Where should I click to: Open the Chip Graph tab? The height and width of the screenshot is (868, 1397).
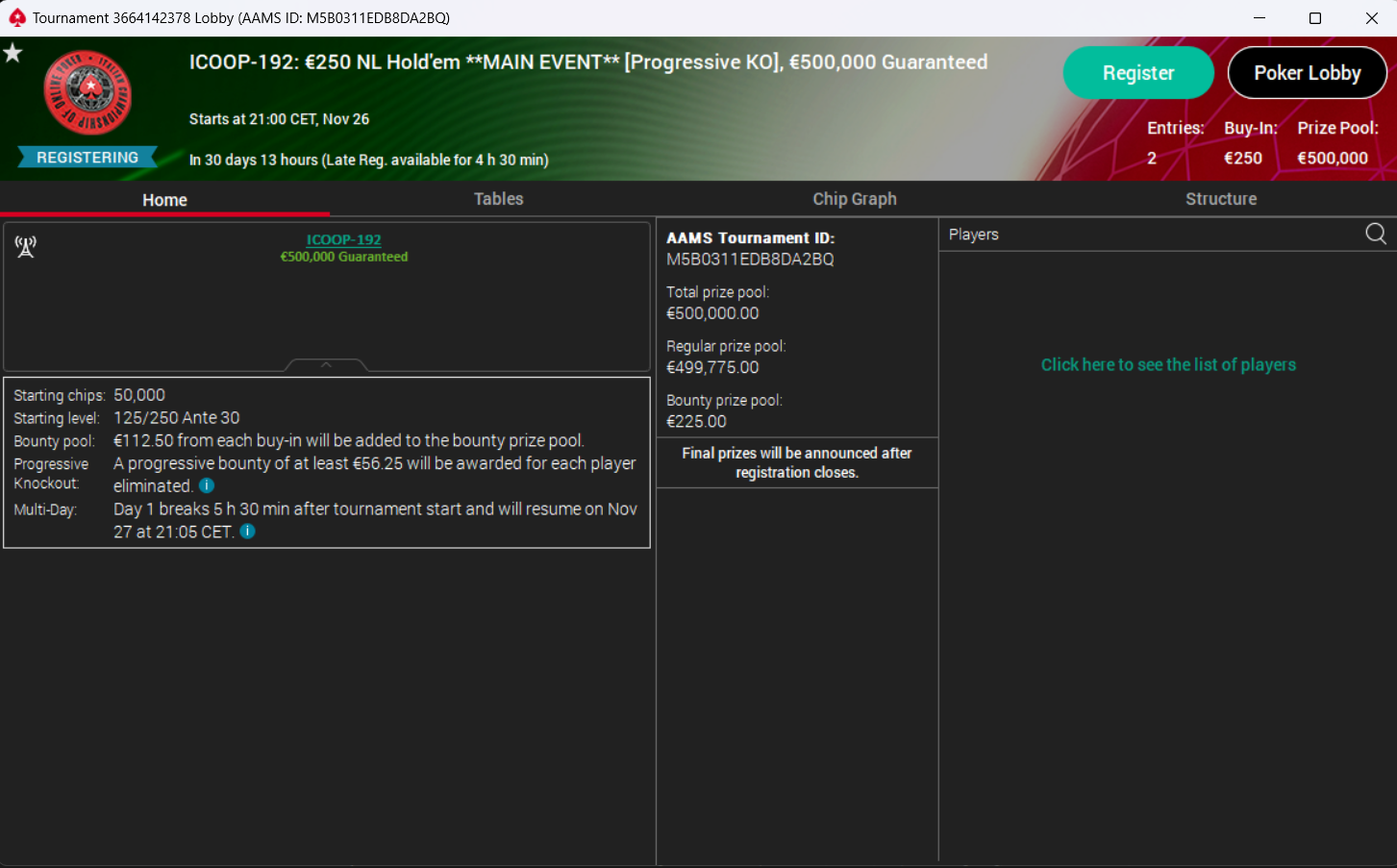click(855, 199)
